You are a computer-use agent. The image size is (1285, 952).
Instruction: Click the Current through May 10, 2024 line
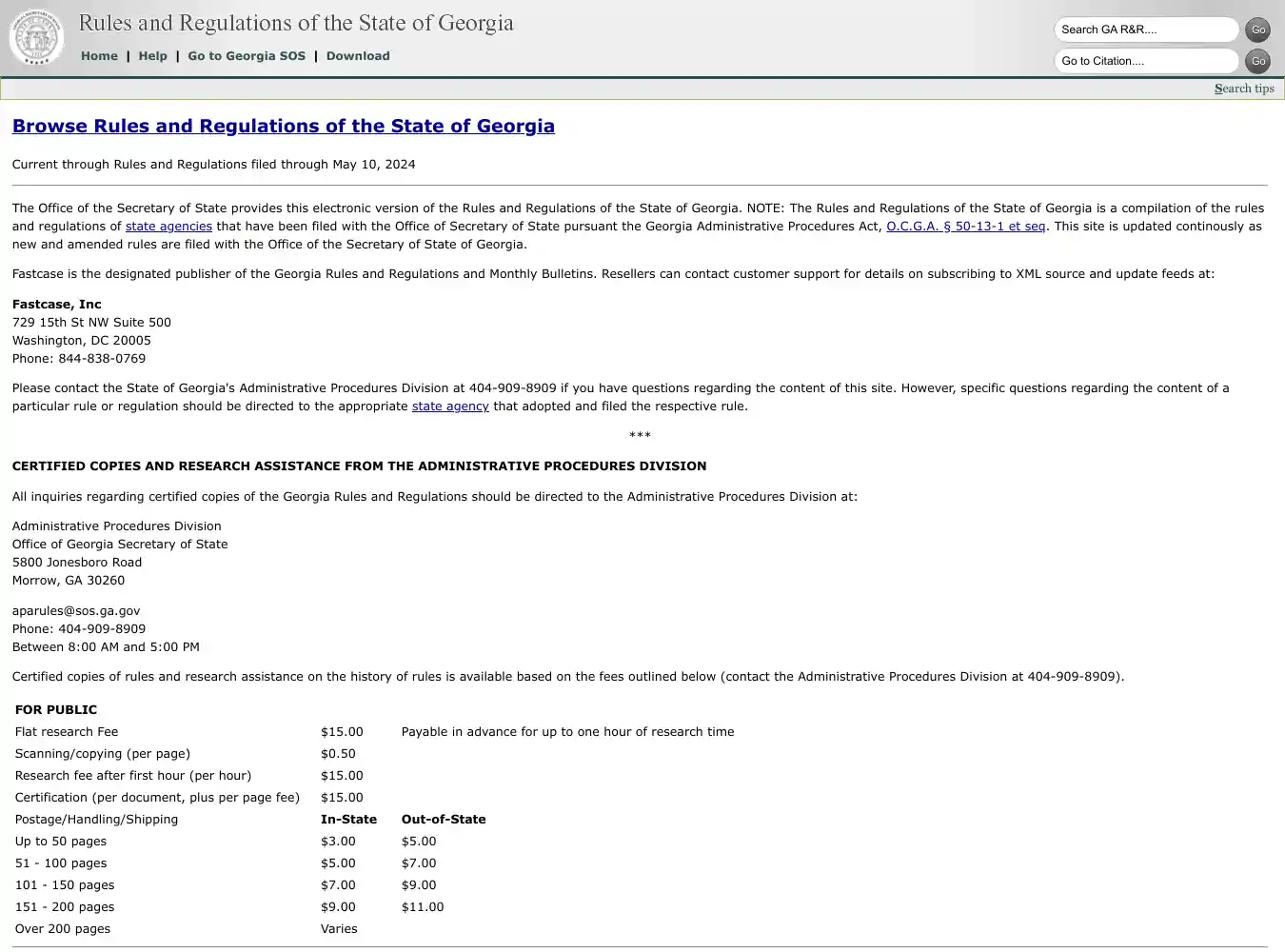point(213,165)
